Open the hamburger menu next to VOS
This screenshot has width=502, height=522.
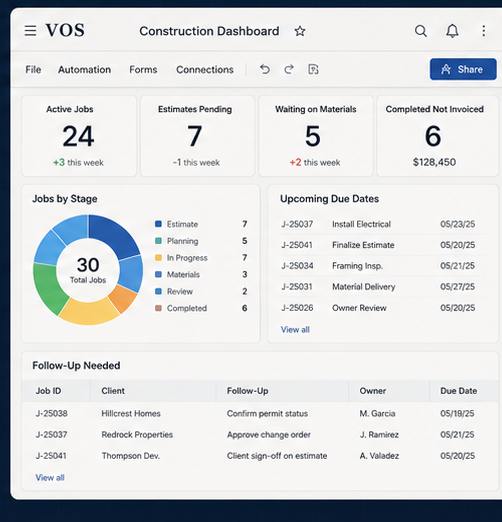click(x=30, y=31)
